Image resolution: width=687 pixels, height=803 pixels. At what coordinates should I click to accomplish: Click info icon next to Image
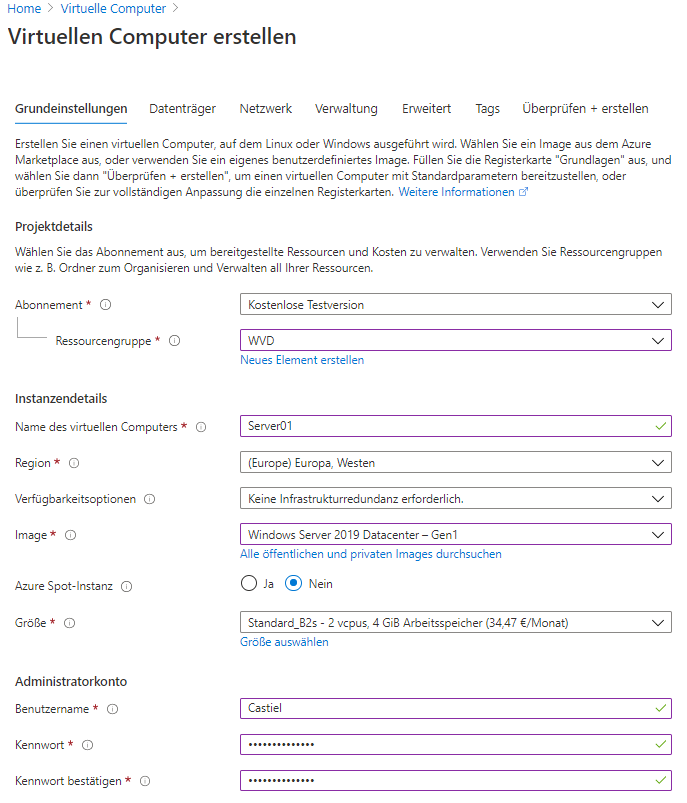[x=70, y=535]
